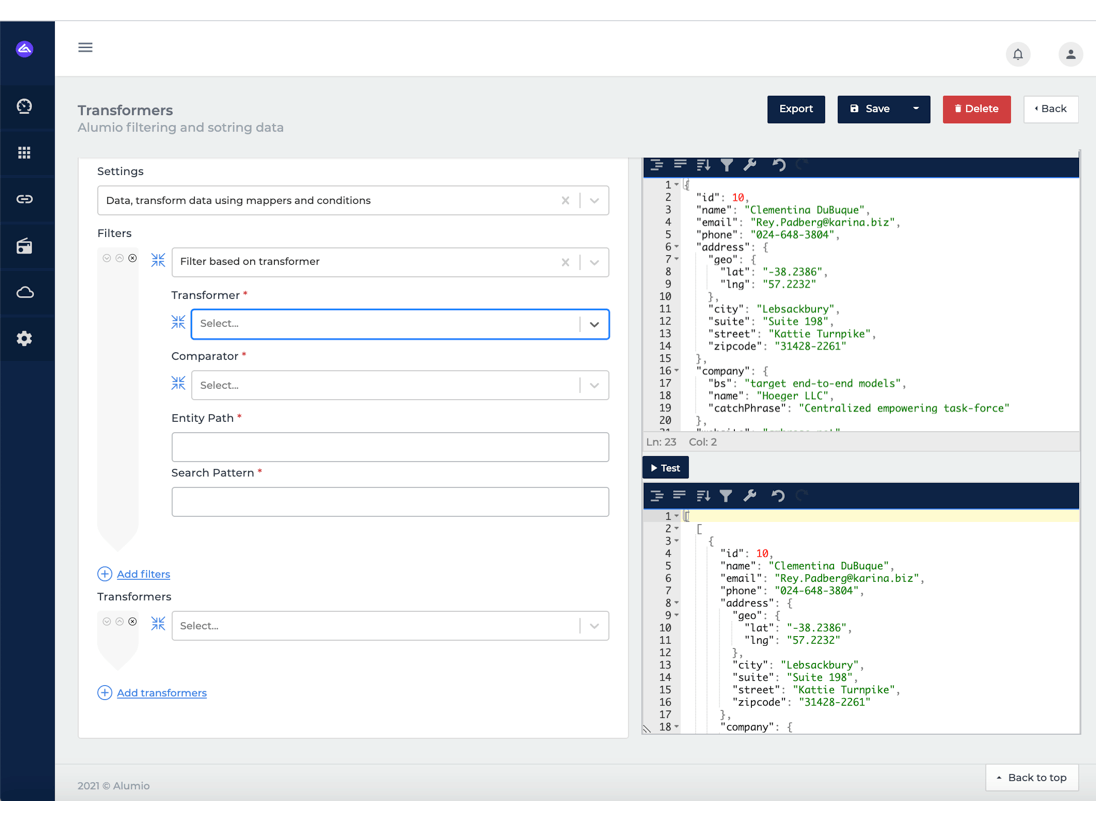
Task: Open the Save button dropdown arrow
Action: (x=916, y=109)
